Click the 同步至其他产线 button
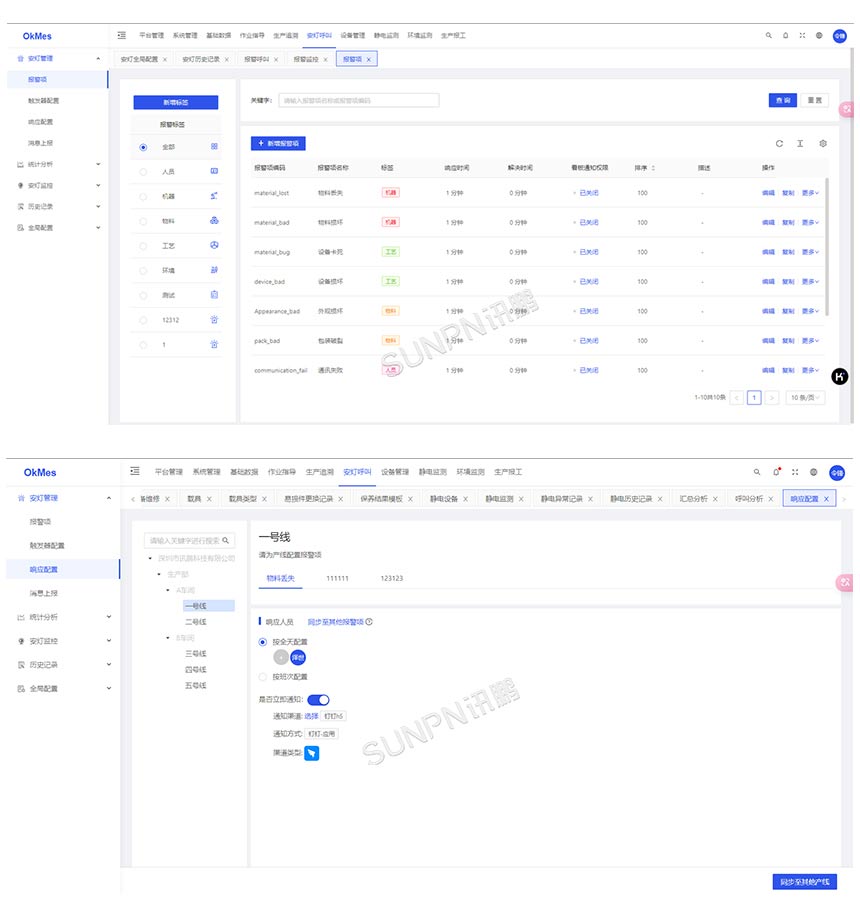860x920 pixels. pyautogui.click(x=804, y=881)
